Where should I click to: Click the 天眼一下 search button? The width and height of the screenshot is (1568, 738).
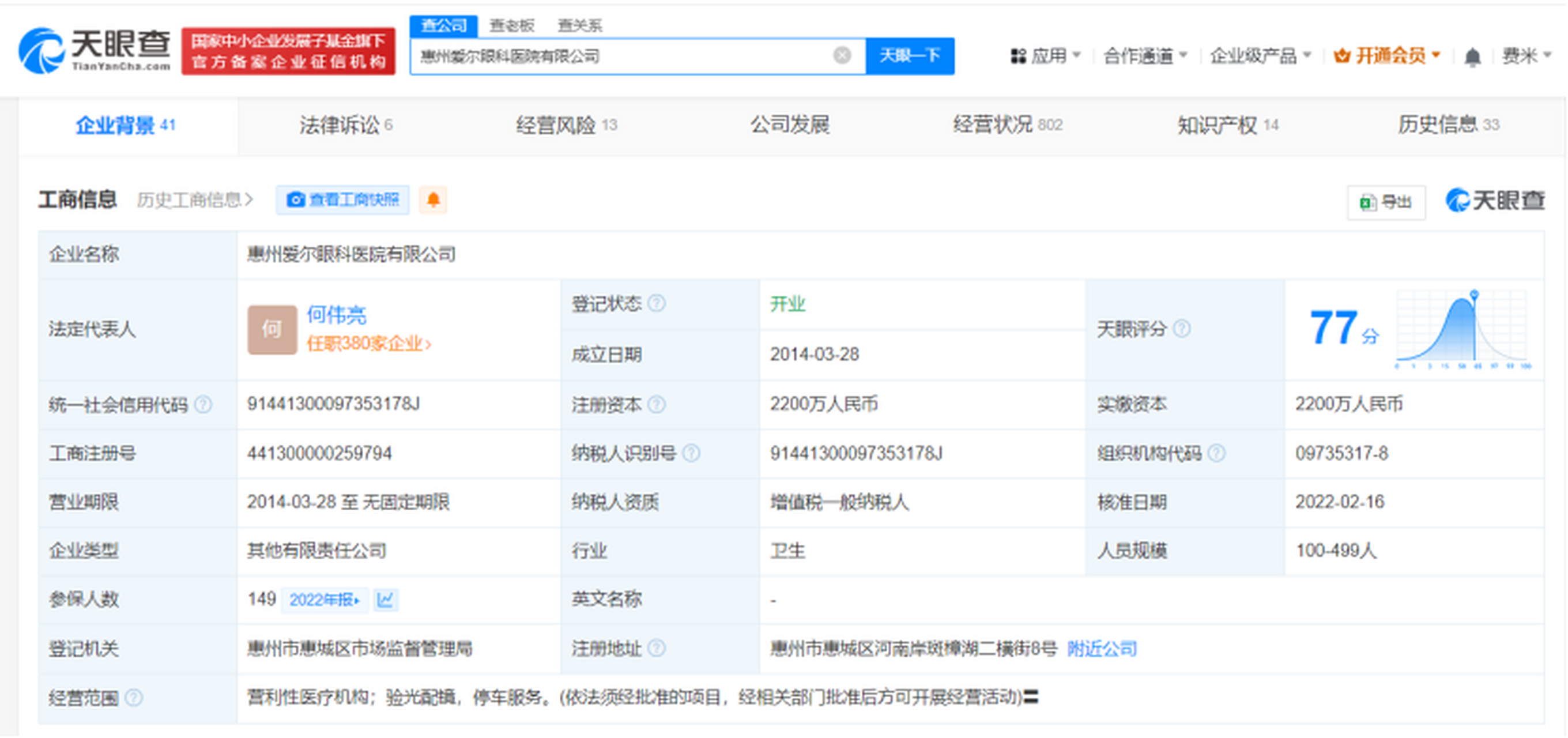(x=910, y=56)
